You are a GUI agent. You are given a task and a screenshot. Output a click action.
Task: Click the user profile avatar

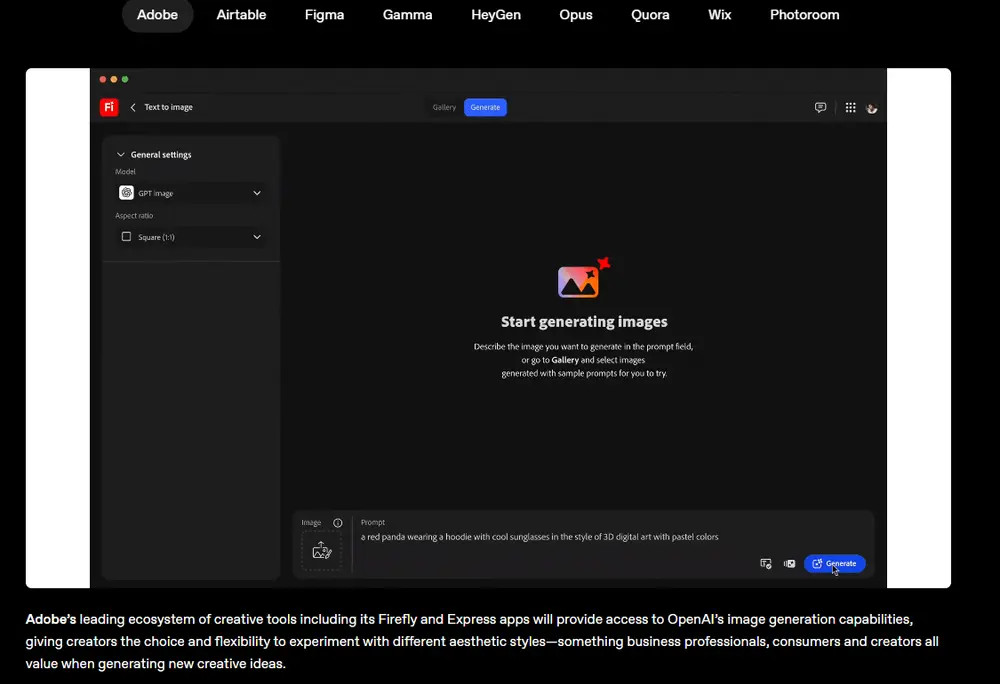tap(872, 107)
